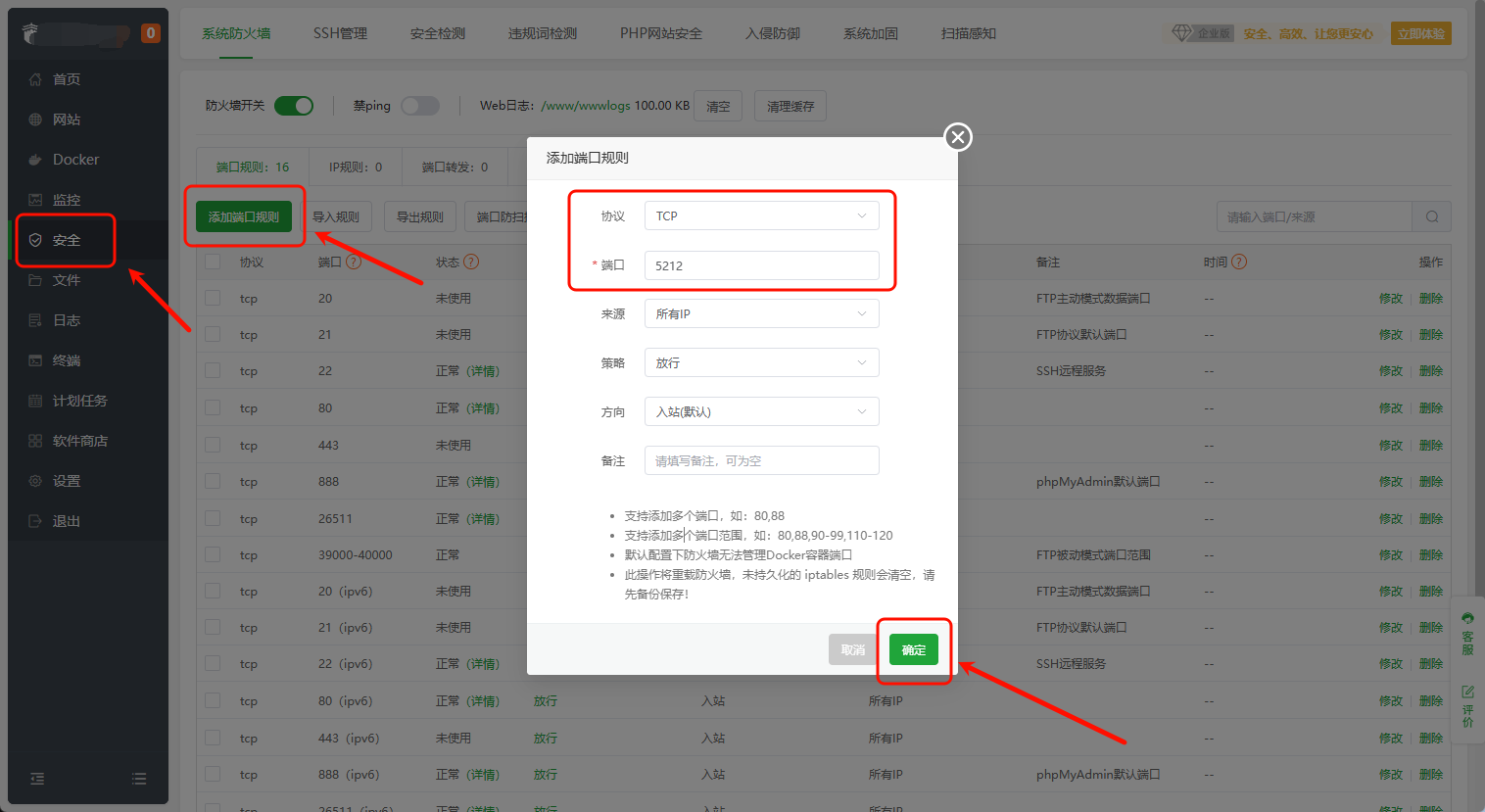The image size is (1485, 812).
Task: Open the 协议 TCP dropdown
Action: point(761,215)
